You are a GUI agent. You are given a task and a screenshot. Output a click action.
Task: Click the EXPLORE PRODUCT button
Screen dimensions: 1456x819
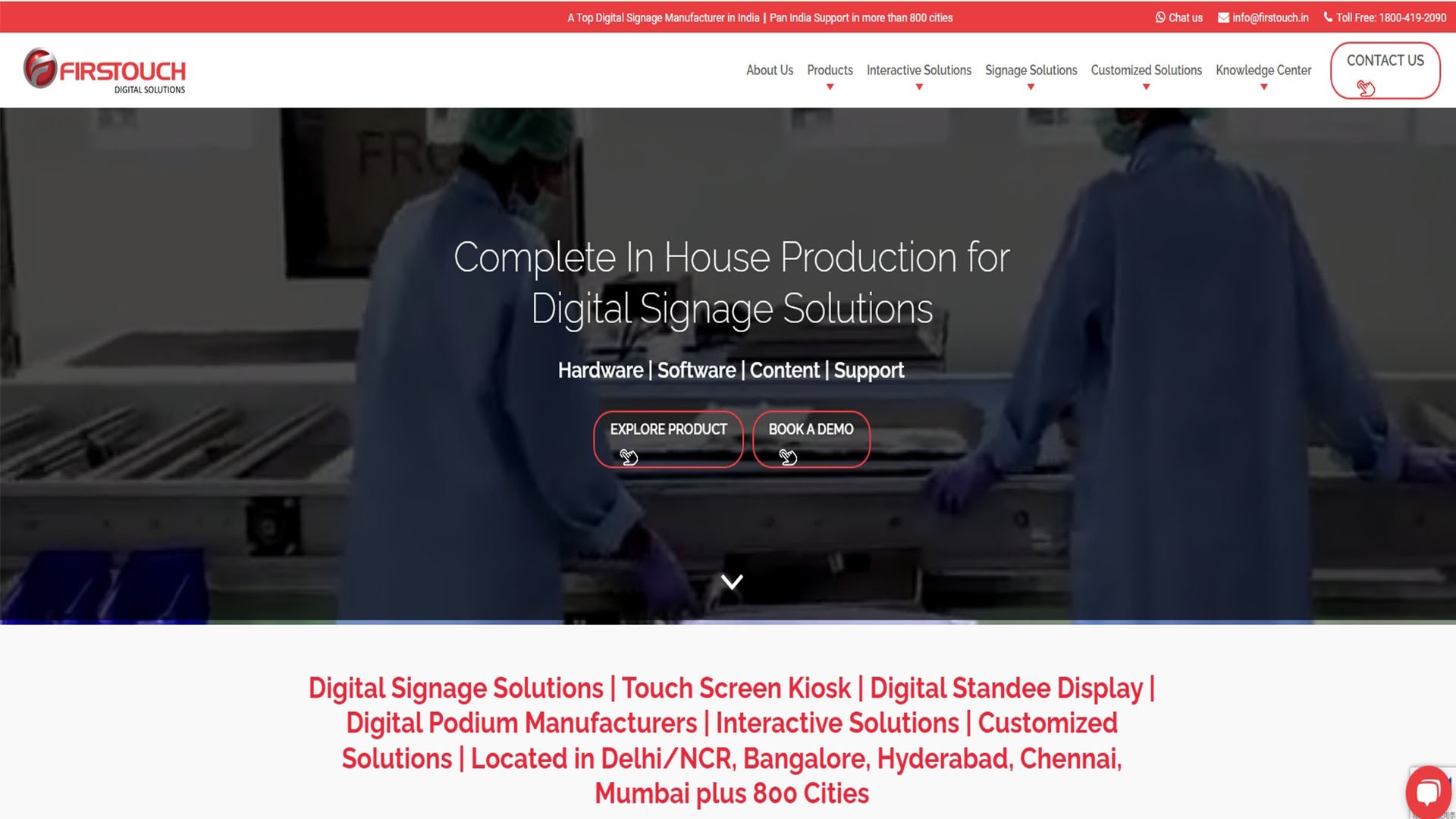(x=668, y=439)
